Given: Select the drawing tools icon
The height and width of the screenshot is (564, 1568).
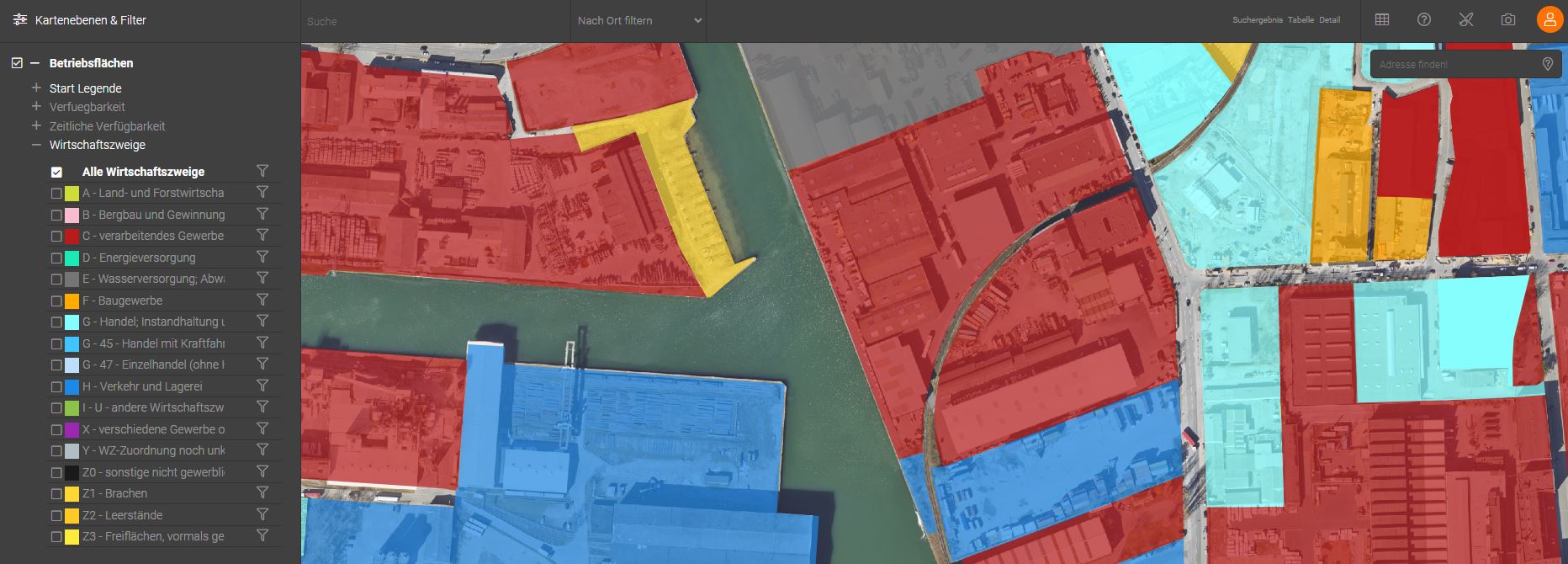Looking at the screenshot, I should (1466, 19).
